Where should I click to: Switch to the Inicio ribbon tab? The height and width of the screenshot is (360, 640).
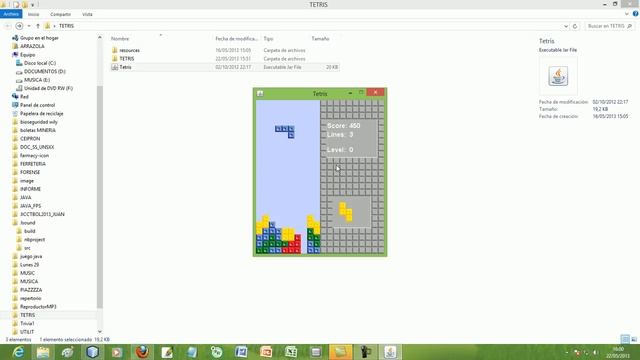(33, 14)
